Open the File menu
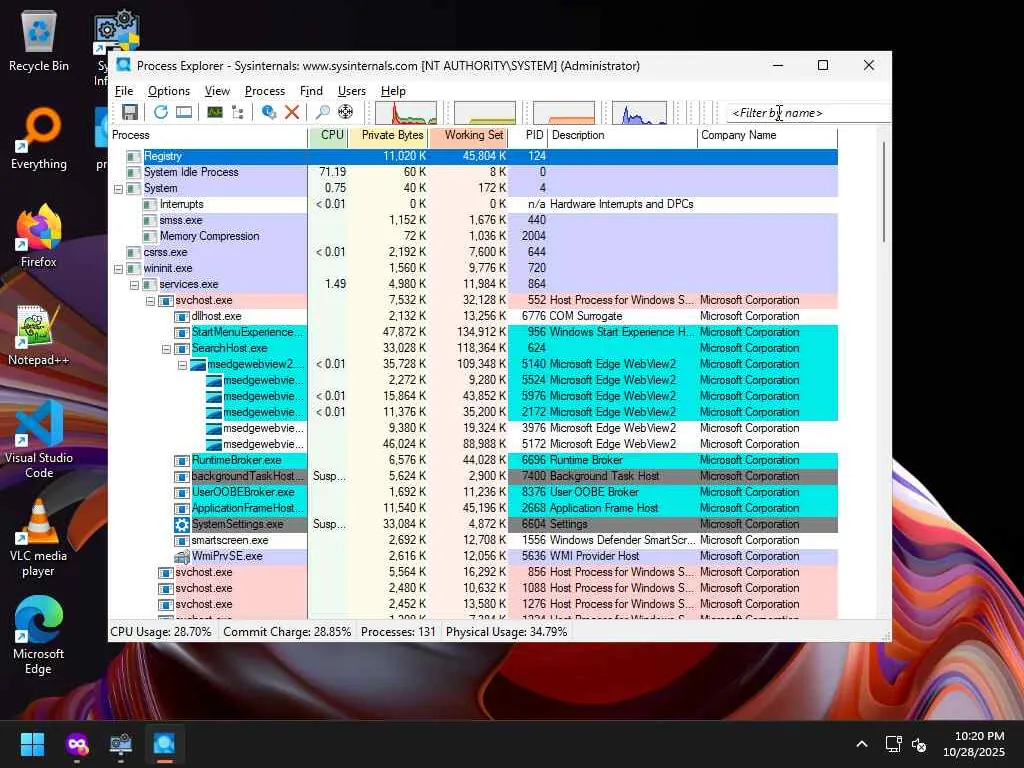This screenshot has width=1024, height=768. (123, 91)
